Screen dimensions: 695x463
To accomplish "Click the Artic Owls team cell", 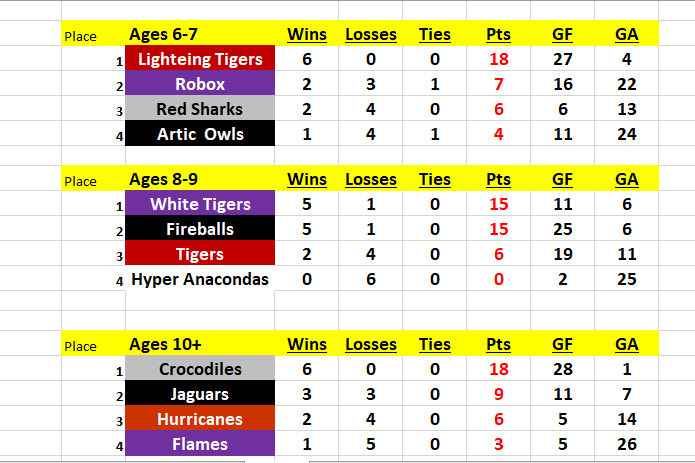I will [x=200, y=134].
